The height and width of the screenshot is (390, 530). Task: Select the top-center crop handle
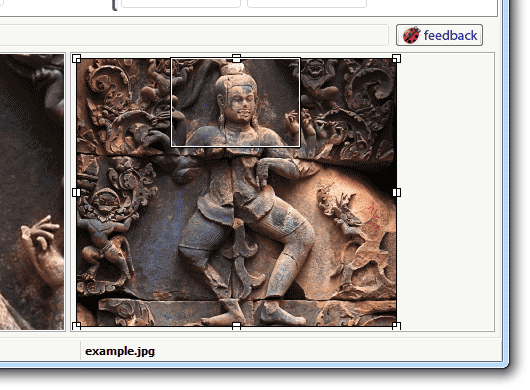[x=237, y=58]
